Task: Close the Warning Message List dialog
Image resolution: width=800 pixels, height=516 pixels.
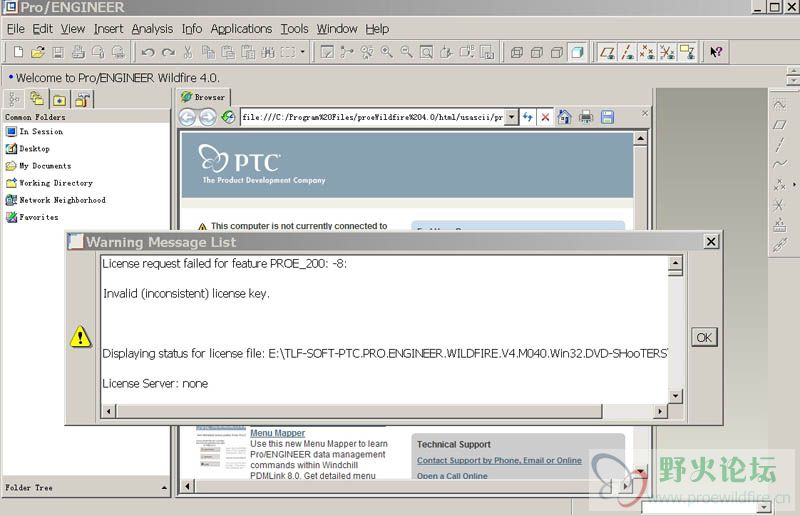Action: click(711, 241)
